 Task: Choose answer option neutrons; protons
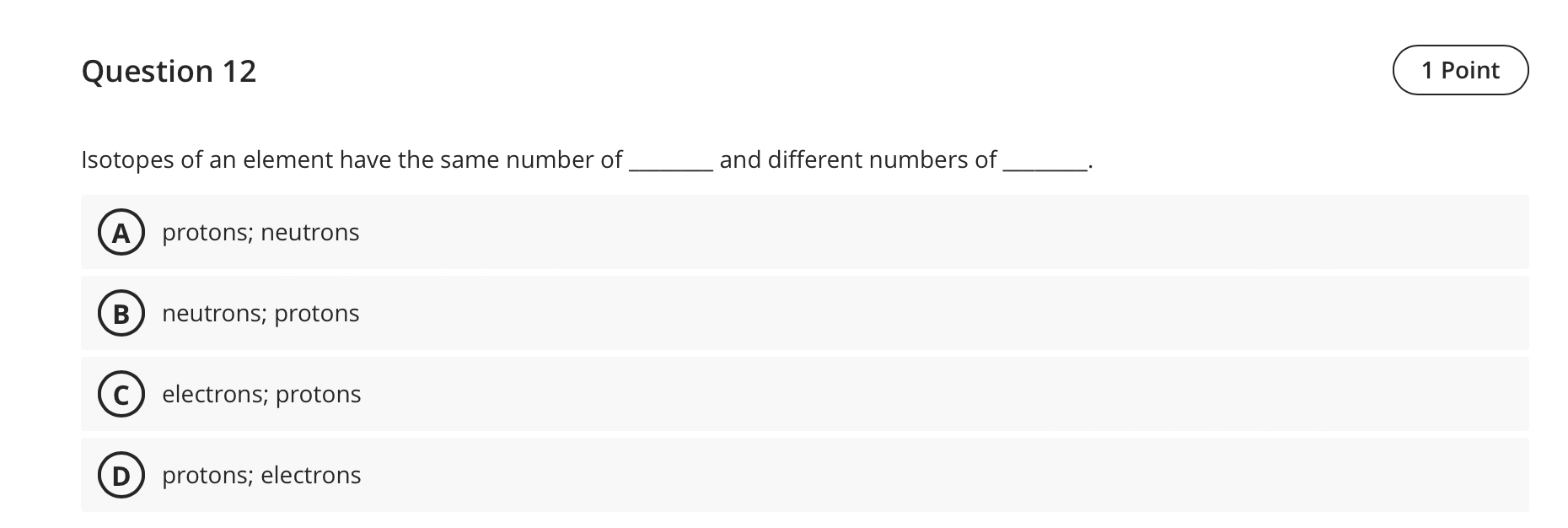click(260, 313)
